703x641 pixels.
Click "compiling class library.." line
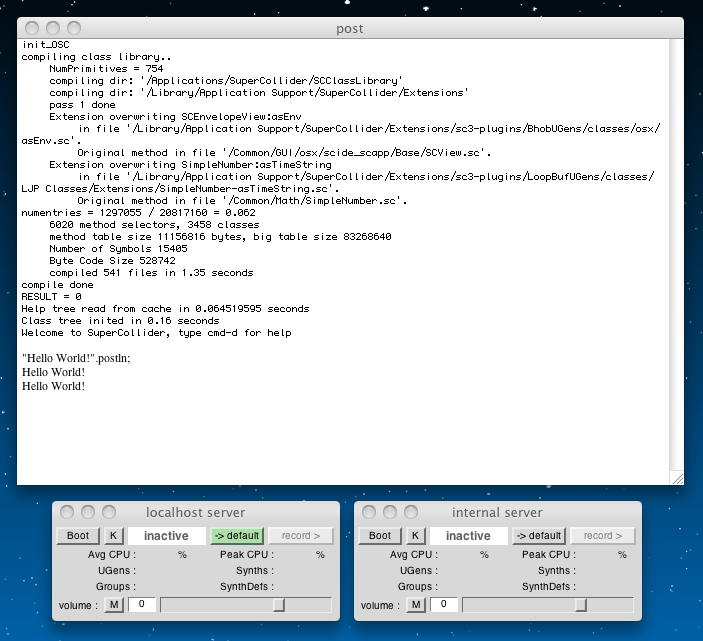tap(96, 56)
